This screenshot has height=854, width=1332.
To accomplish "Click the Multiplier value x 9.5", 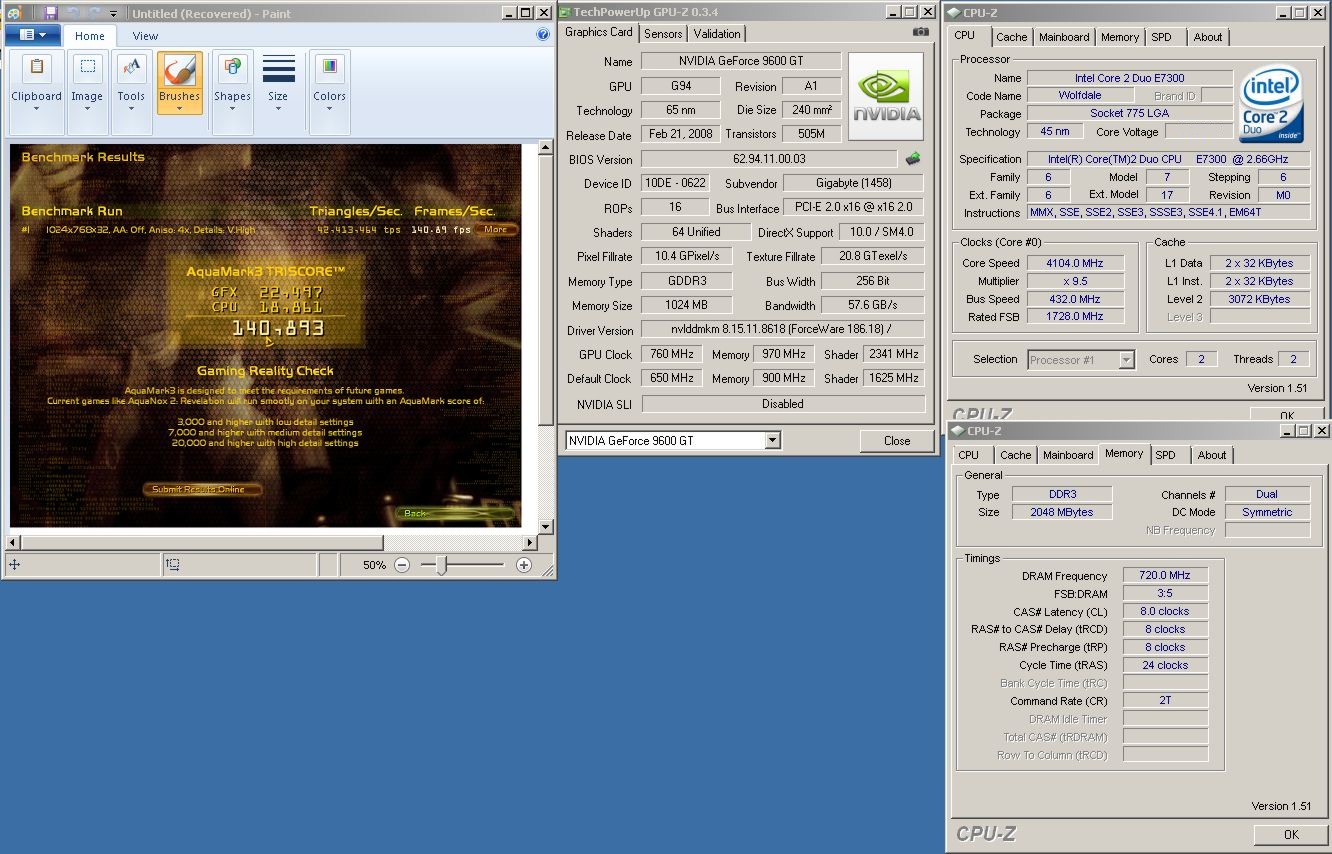I will [1075, 281].
